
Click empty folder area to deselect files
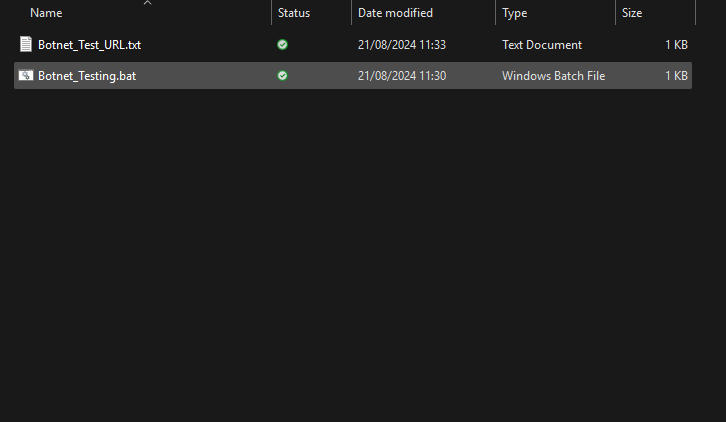click(352, 255)
